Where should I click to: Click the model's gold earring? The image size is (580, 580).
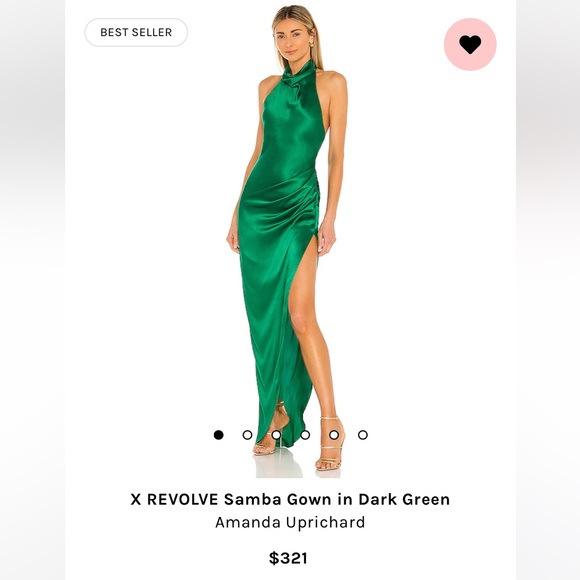[x=311, y=44]
